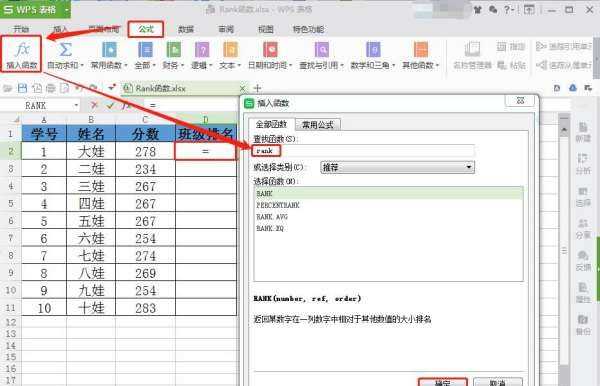The height and width of the screenshot is (386, 600).
Task: Open the category dropdown showing 推荐
Action: click(397, 167)
